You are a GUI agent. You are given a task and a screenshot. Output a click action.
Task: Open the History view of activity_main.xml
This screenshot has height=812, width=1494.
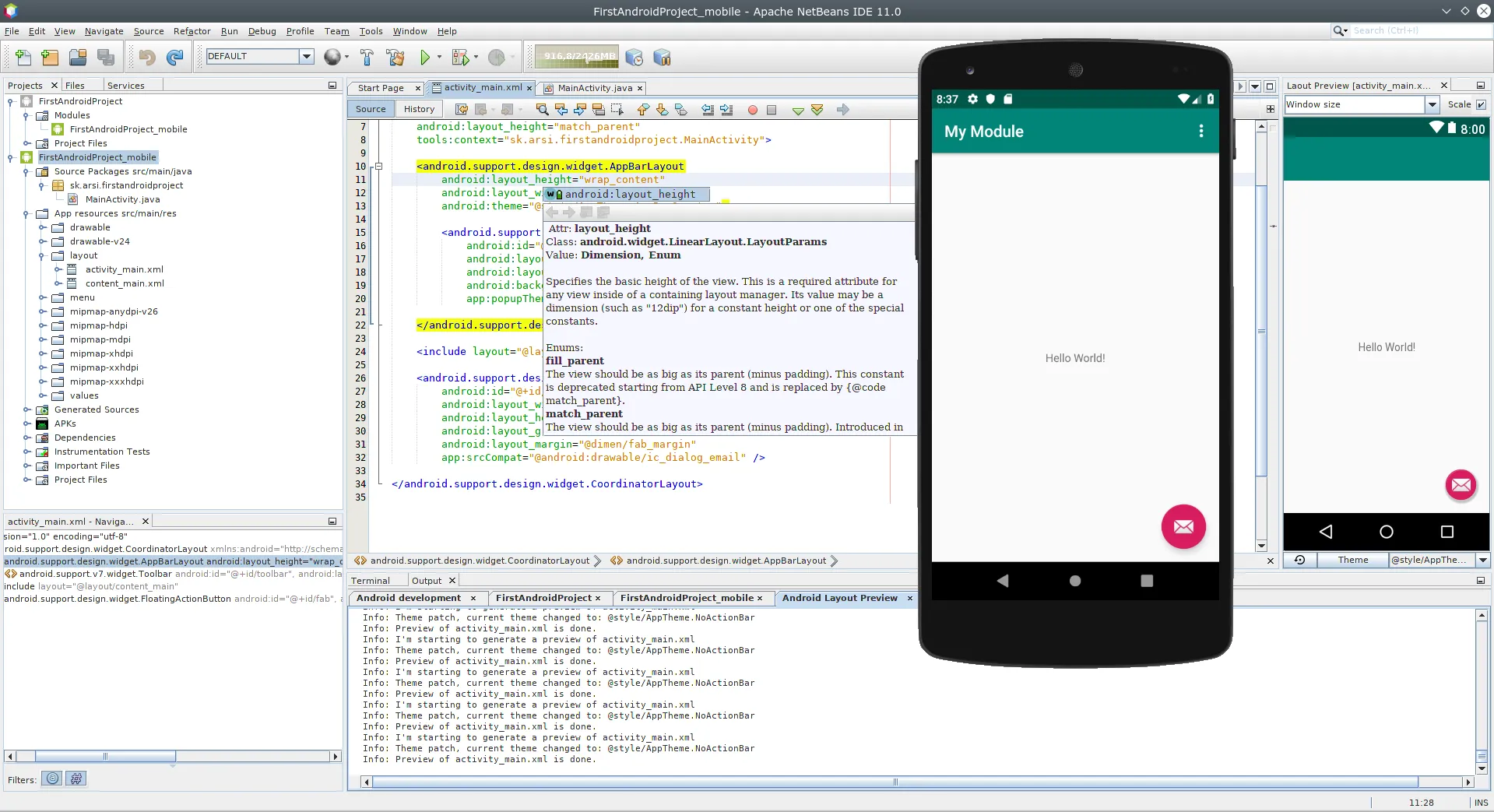pos(418,109)
